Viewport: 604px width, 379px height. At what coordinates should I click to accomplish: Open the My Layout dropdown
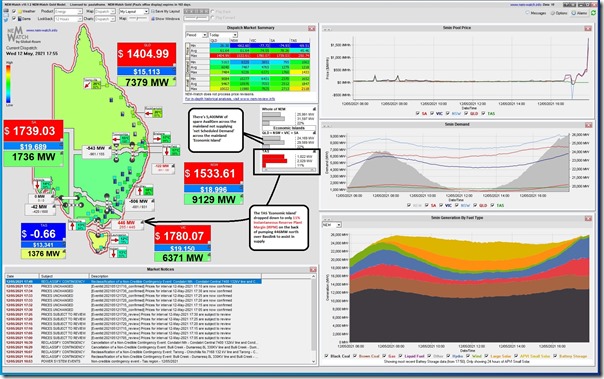pos(134,12)
